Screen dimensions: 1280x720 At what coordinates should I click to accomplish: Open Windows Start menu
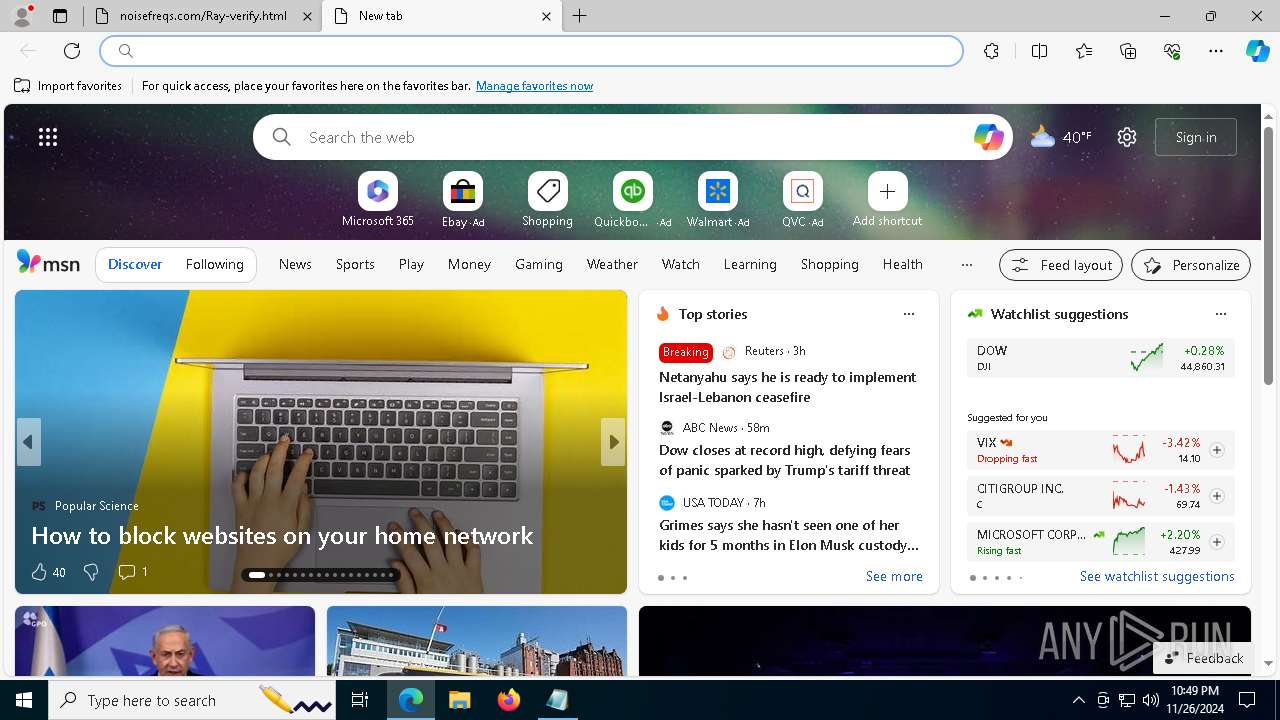pos(24,700)
